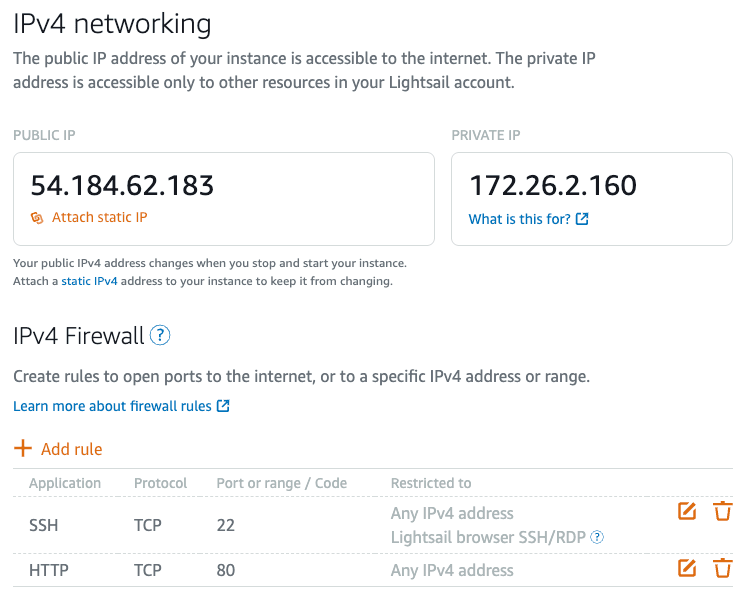Edit the HTTP firewall rule
Screen dimensions: 749x601
687,568
